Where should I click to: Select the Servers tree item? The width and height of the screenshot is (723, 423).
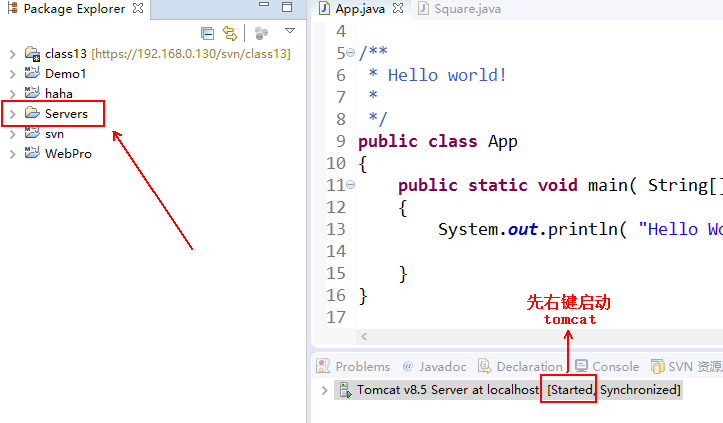pos(66,114)
